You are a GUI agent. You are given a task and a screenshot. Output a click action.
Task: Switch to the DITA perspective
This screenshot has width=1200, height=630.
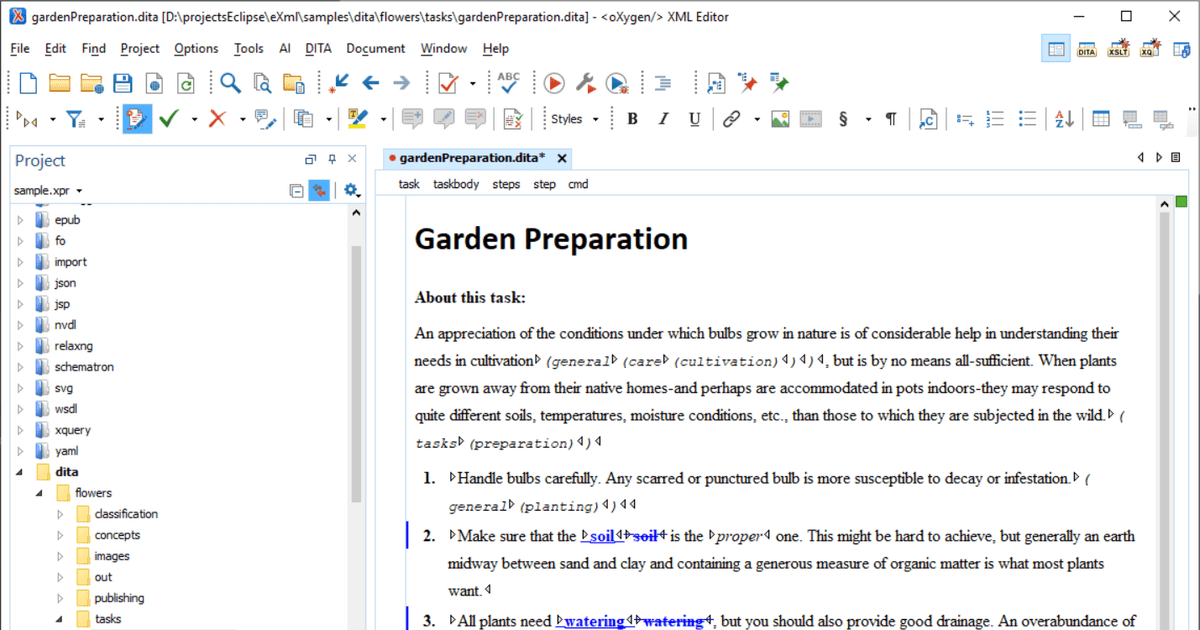(1086, 47)
